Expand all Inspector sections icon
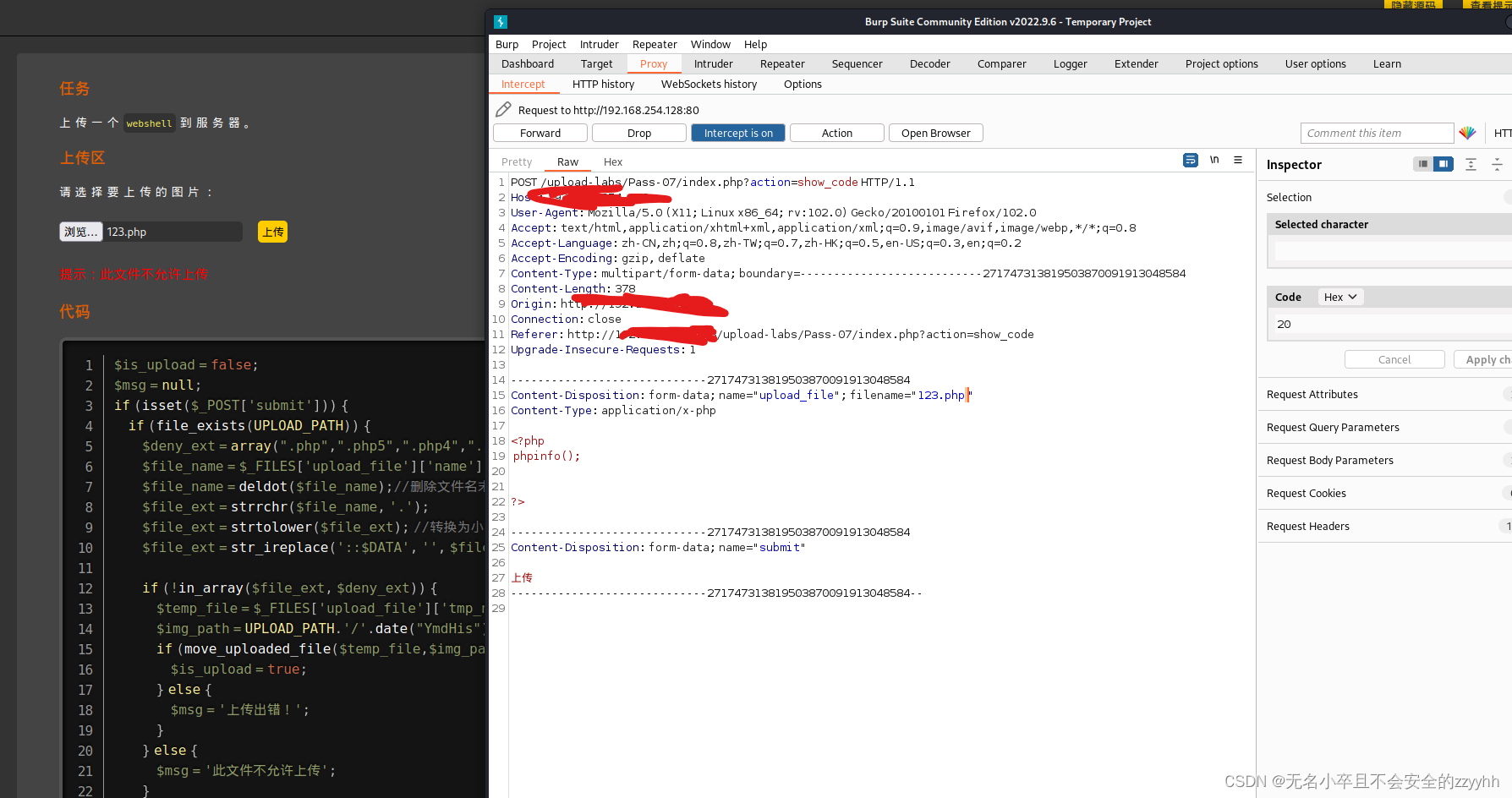Image resolution: width=1512 pixels, height=798 pixels. tap(1471, 164)
